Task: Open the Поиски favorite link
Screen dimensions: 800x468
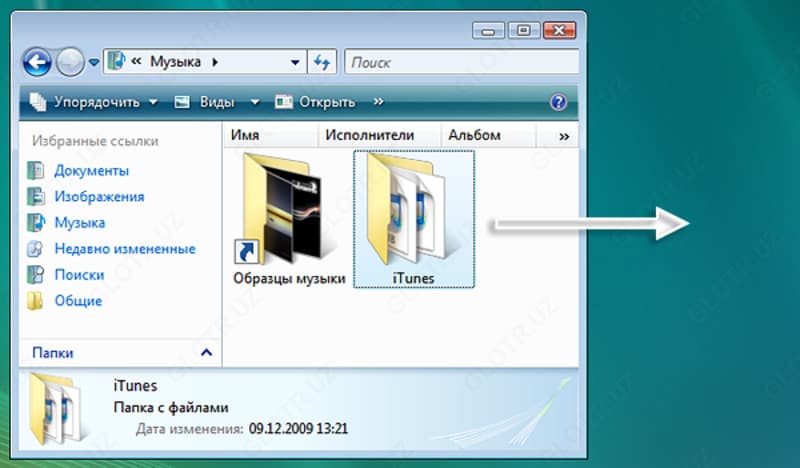Action: coord(79,275)
